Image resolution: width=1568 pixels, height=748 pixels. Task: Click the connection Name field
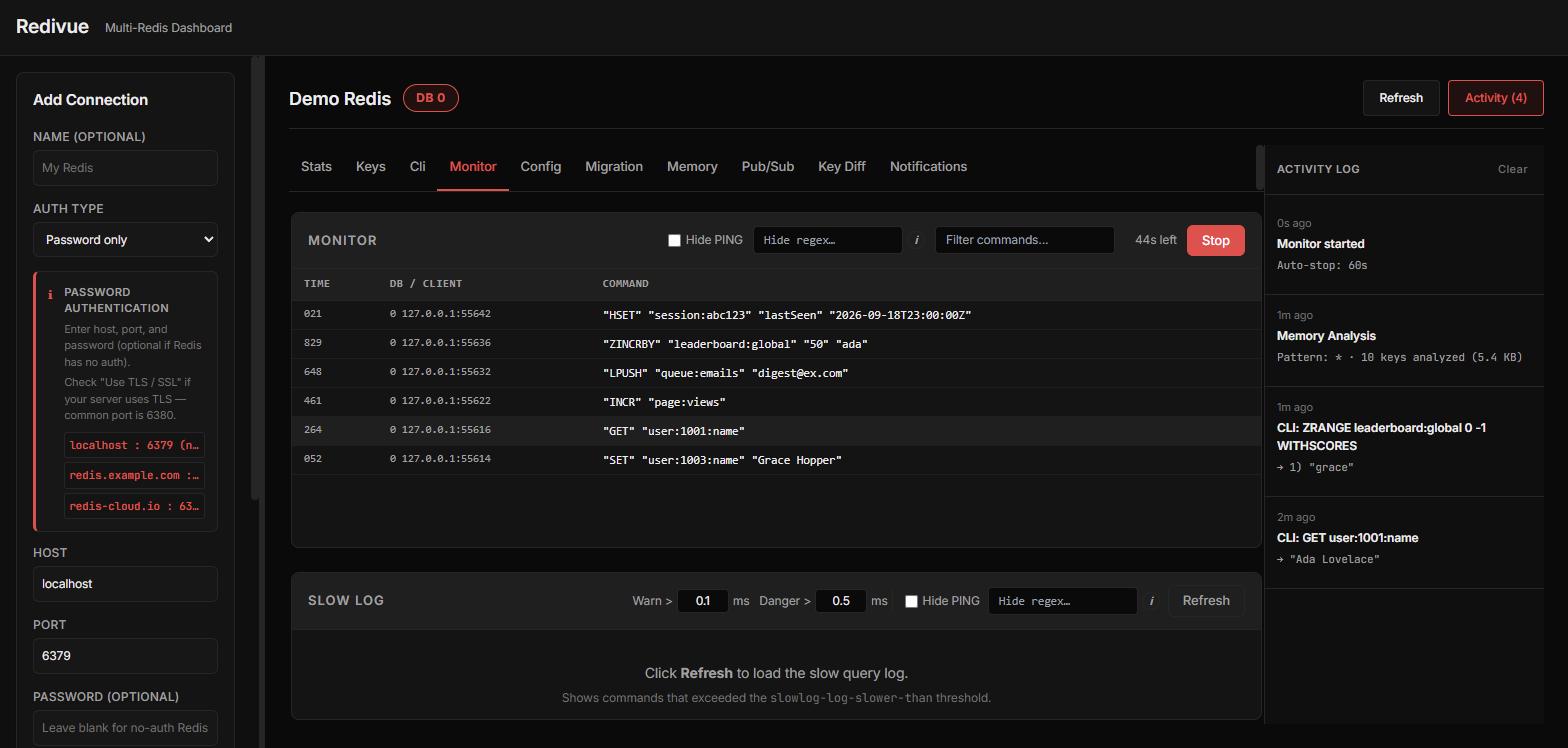tap(125, 168)
